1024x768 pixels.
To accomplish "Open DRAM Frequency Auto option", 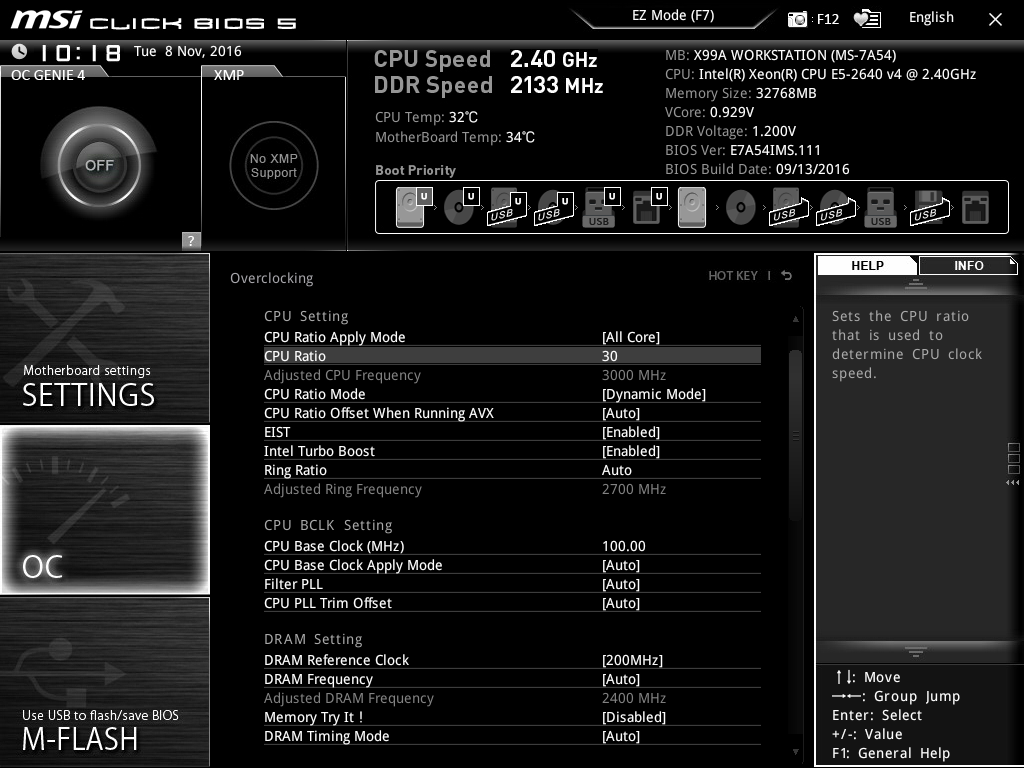I will click(512, 679).
